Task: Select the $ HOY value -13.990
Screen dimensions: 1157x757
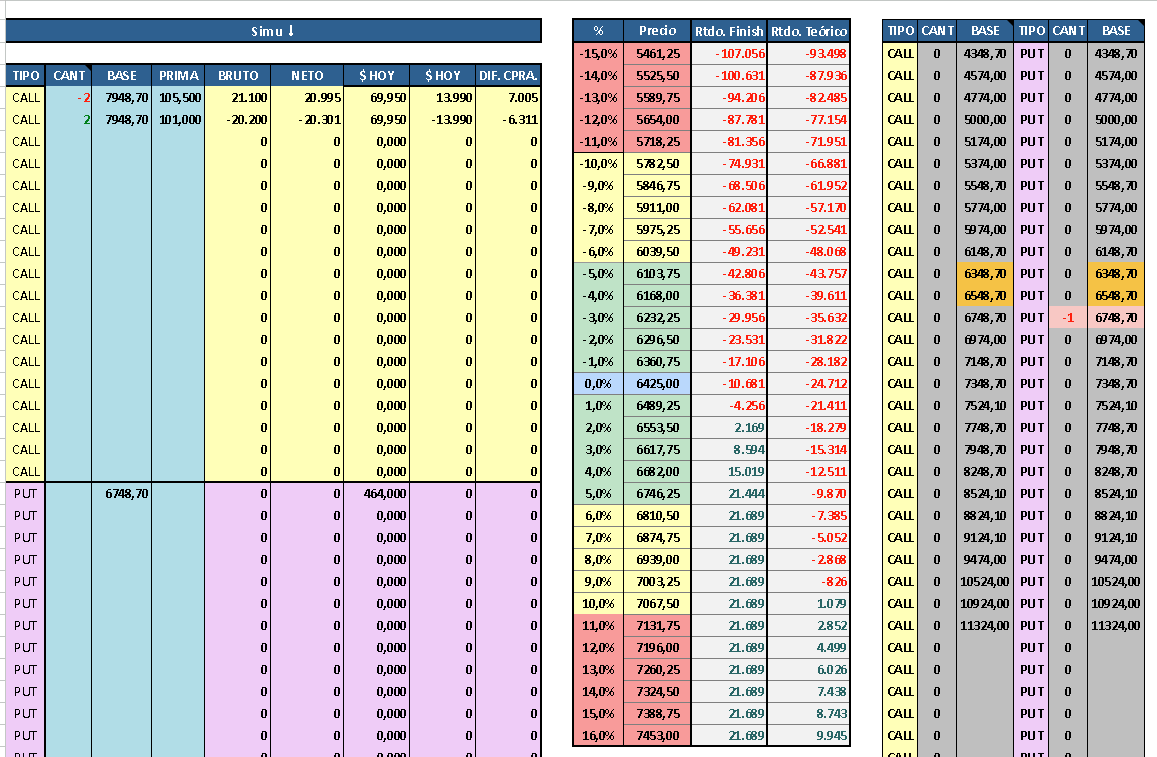Action: click(x=443, y=120)
